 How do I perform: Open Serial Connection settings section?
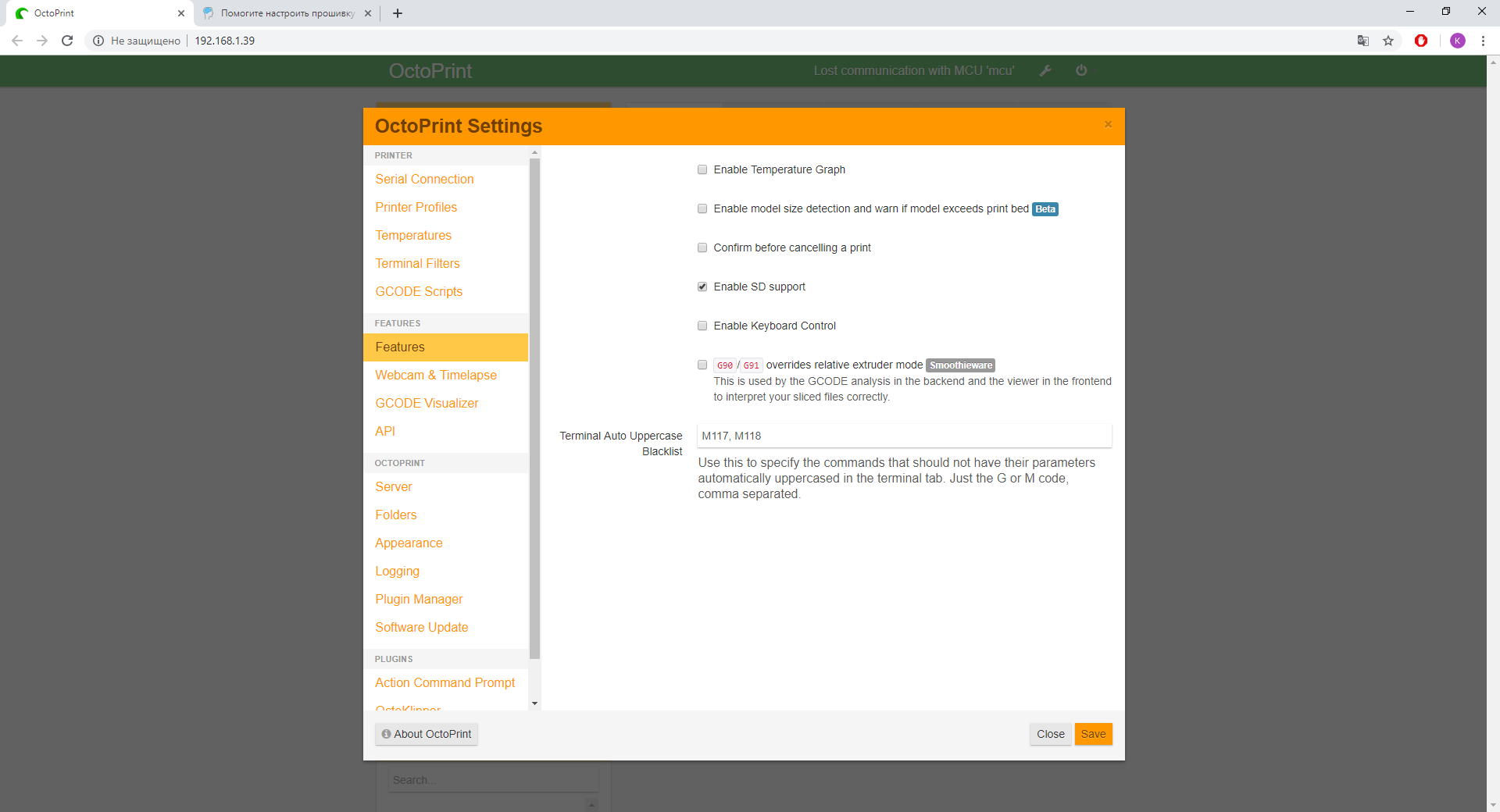click(x=424, y=179)
